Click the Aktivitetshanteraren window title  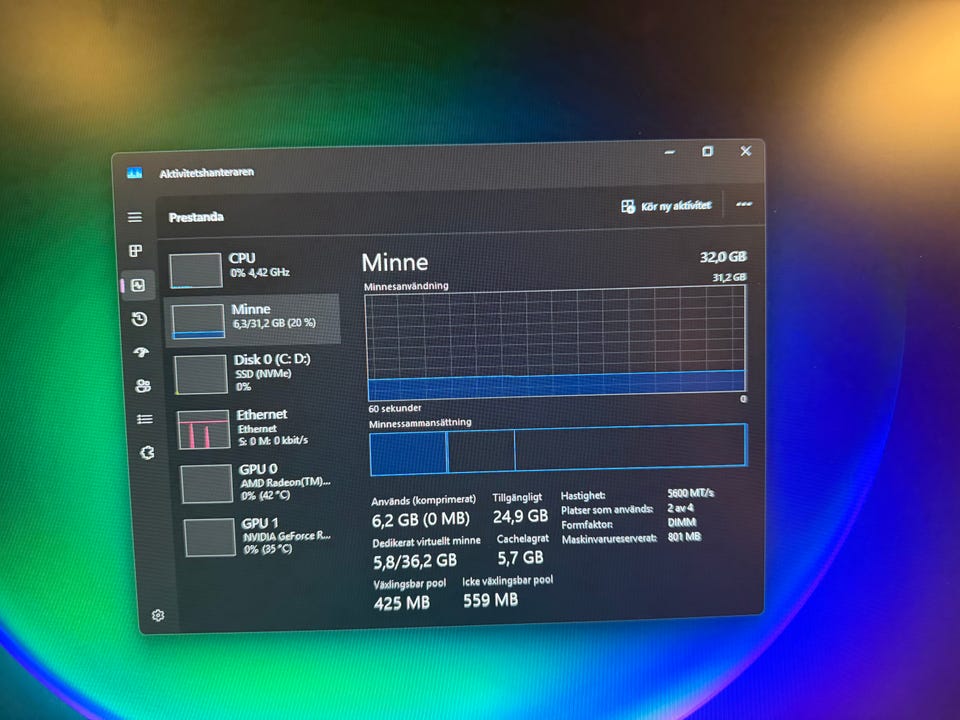(206, 173)
